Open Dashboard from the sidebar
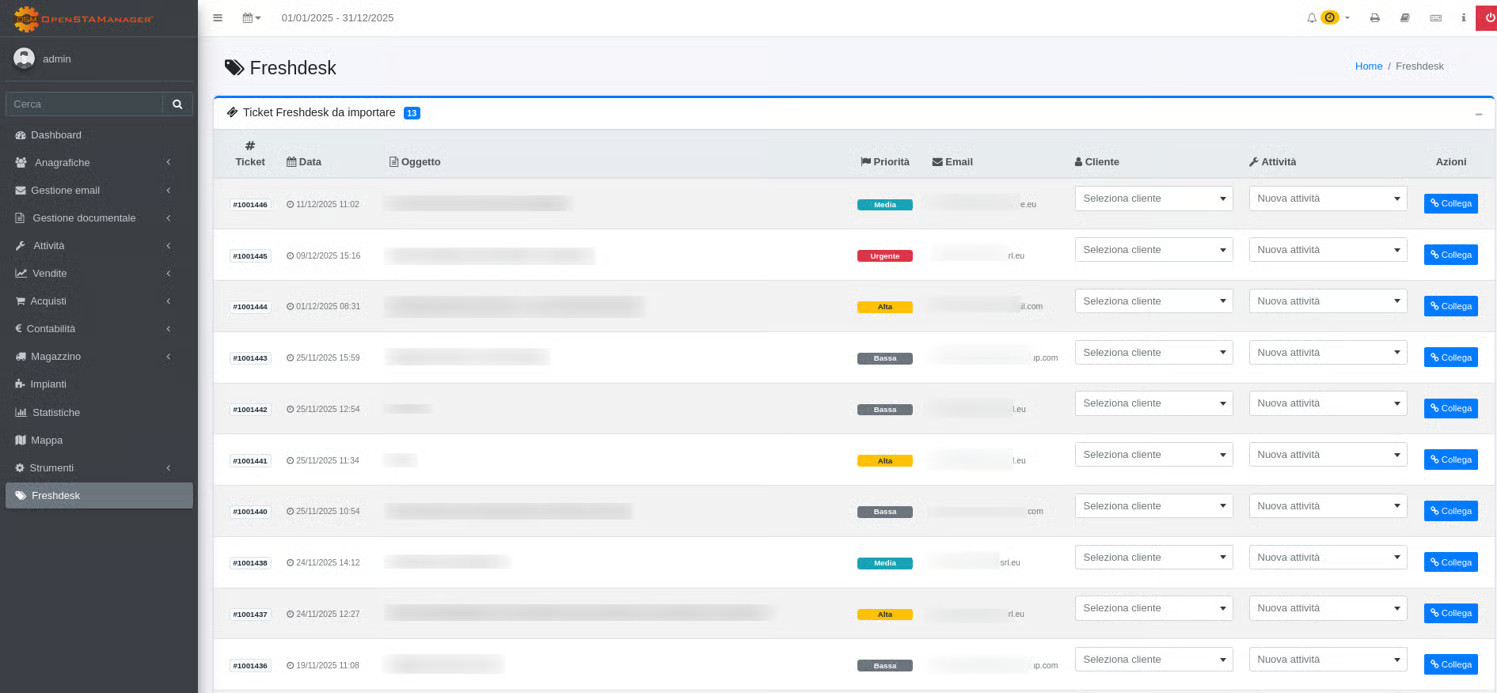Screen dimensions: 1497x693 [x=56, y=135]
